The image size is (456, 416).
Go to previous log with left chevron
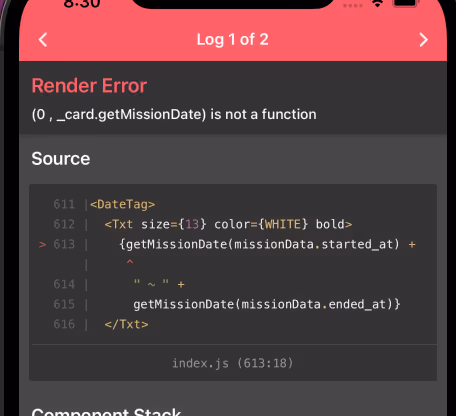coord(43,40)
